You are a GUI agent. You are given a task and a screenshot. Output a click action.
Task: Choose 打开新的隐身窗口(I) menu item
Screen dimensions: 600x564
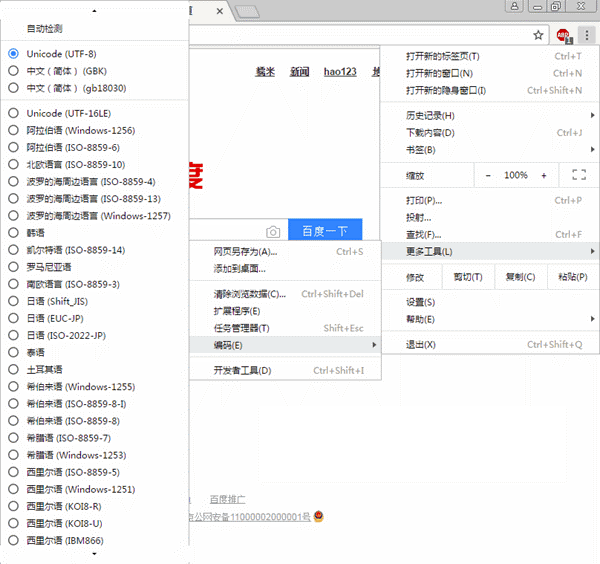[490, 91]
